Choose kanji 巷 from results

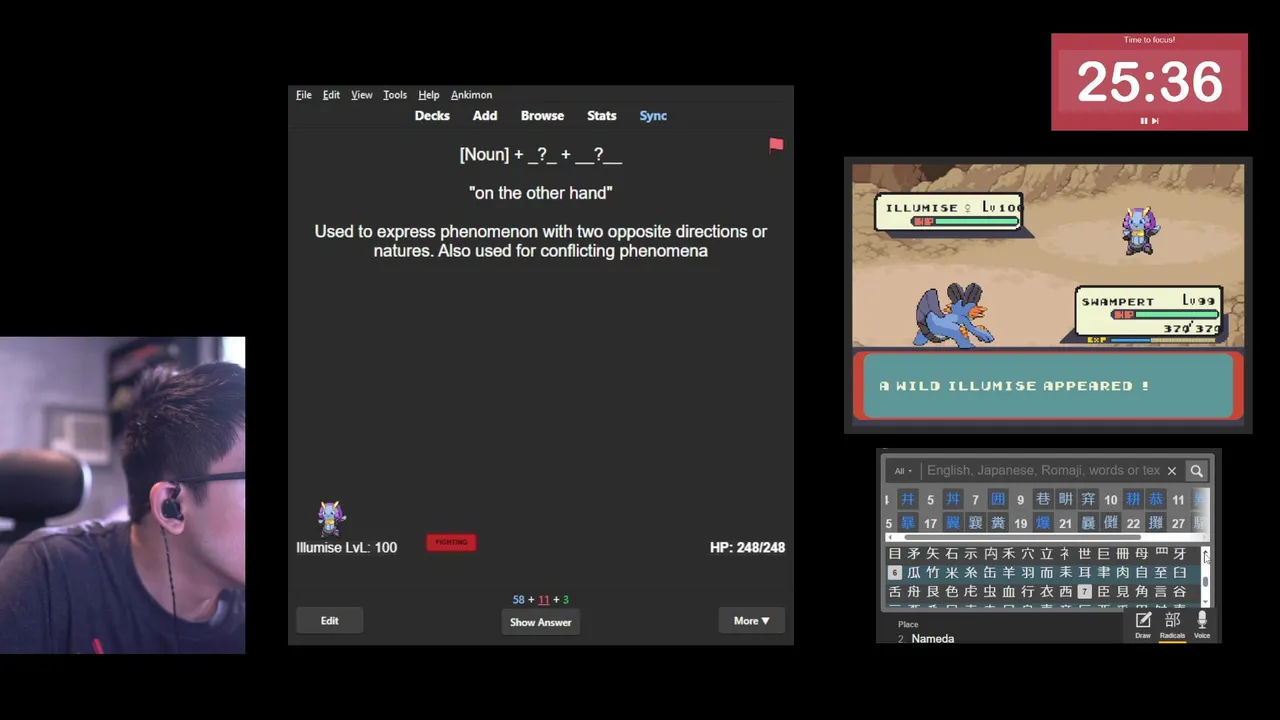pyautogui.click(x=1043, y=499)
